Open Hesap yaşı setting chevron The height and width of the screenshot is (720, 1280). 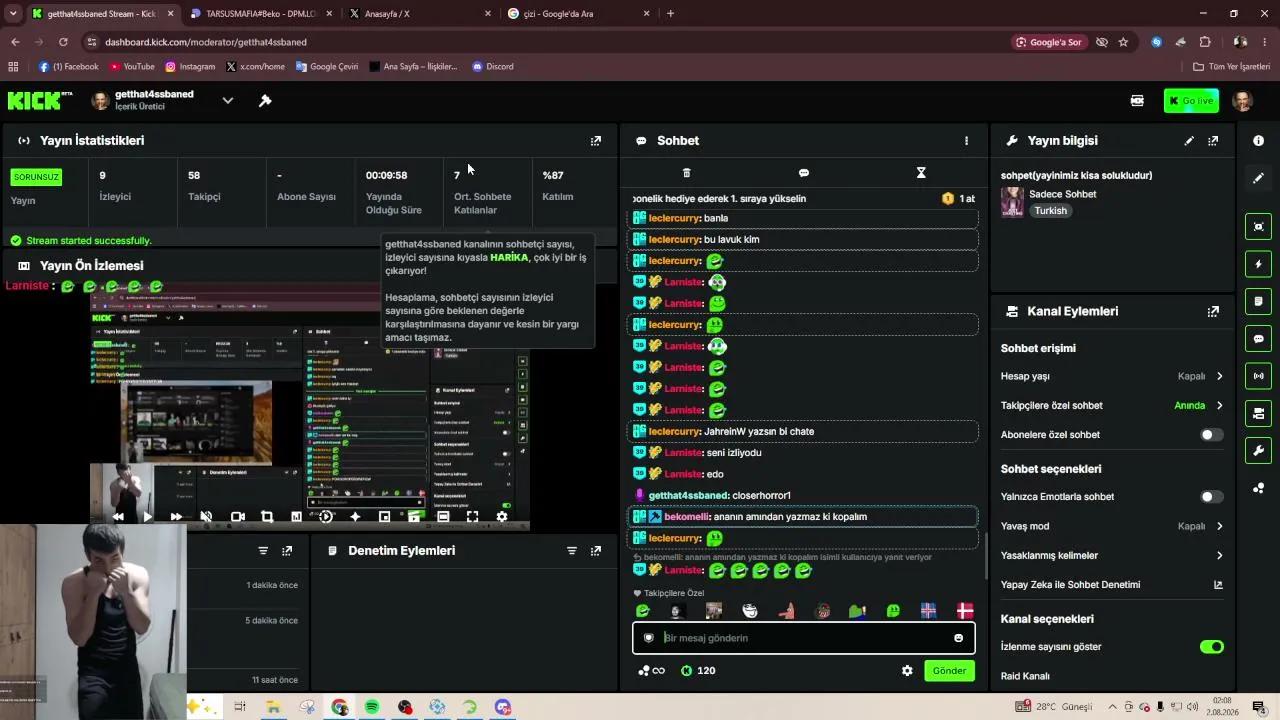coord(1219,377)
